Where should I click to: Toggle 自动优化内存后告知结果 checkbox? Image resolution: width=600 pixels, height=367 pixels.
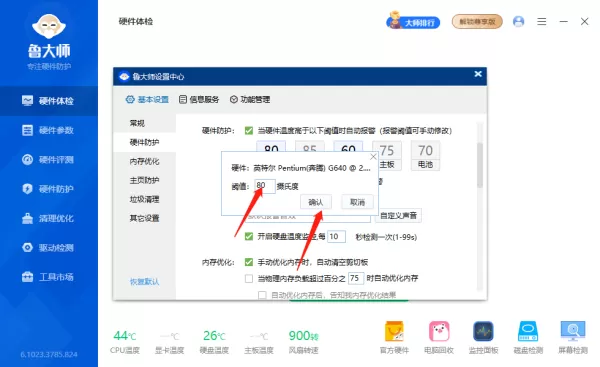(262, 295)
